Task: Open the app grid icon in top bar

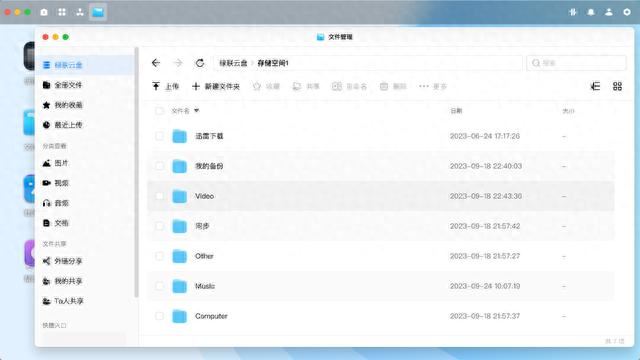Action: [62, 12]
